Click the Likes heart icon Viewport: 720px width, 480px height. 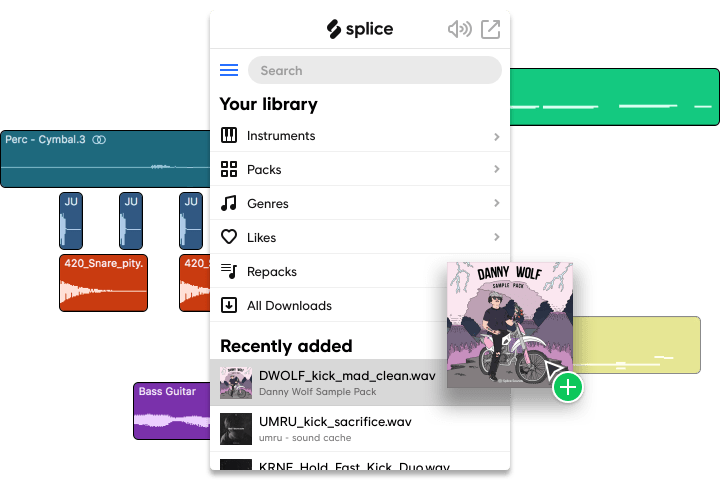pyautogui.click(x=229, y=237)
